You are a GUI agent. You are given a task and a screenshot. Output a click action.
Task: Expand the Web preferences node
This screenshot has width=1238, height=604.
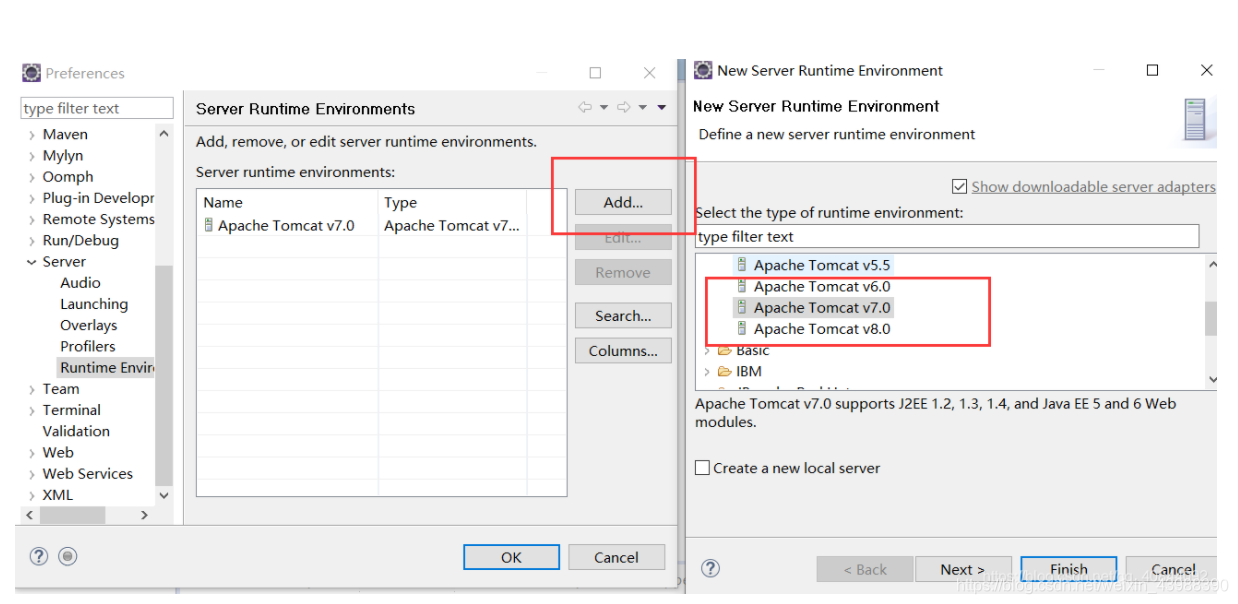click(31, 453)
